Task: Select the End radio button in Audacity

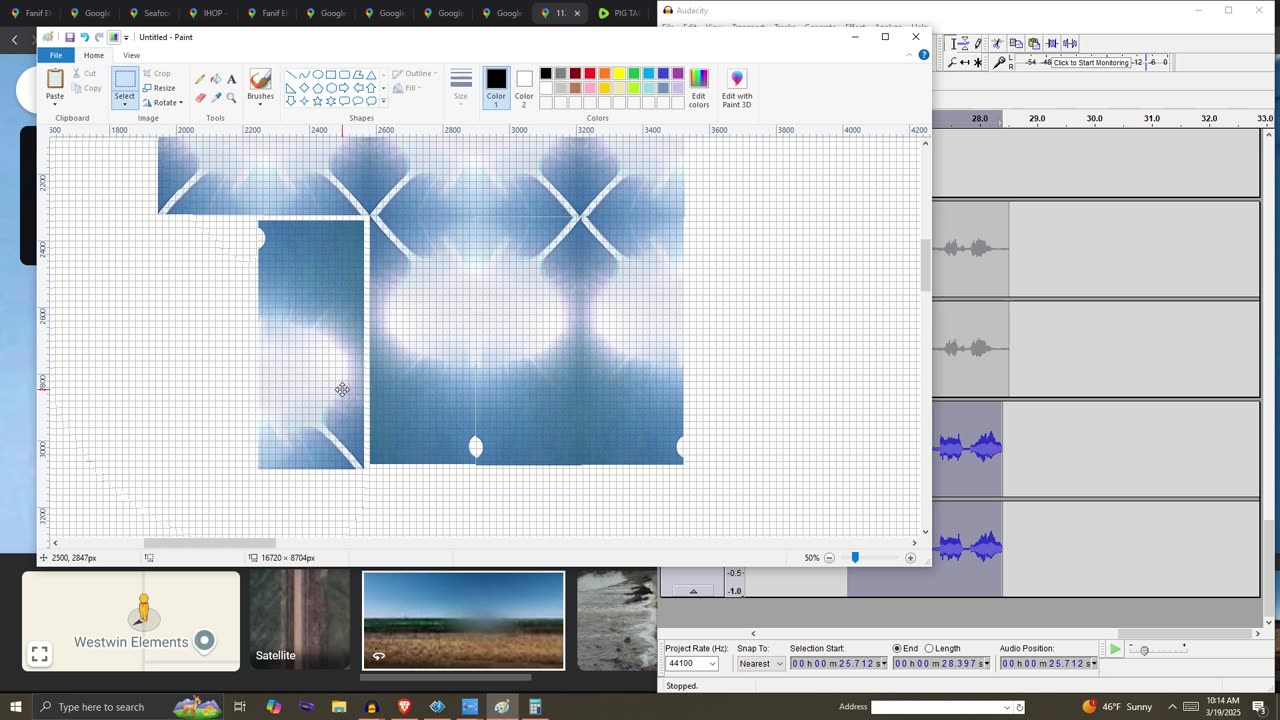Action: (898, 649)
